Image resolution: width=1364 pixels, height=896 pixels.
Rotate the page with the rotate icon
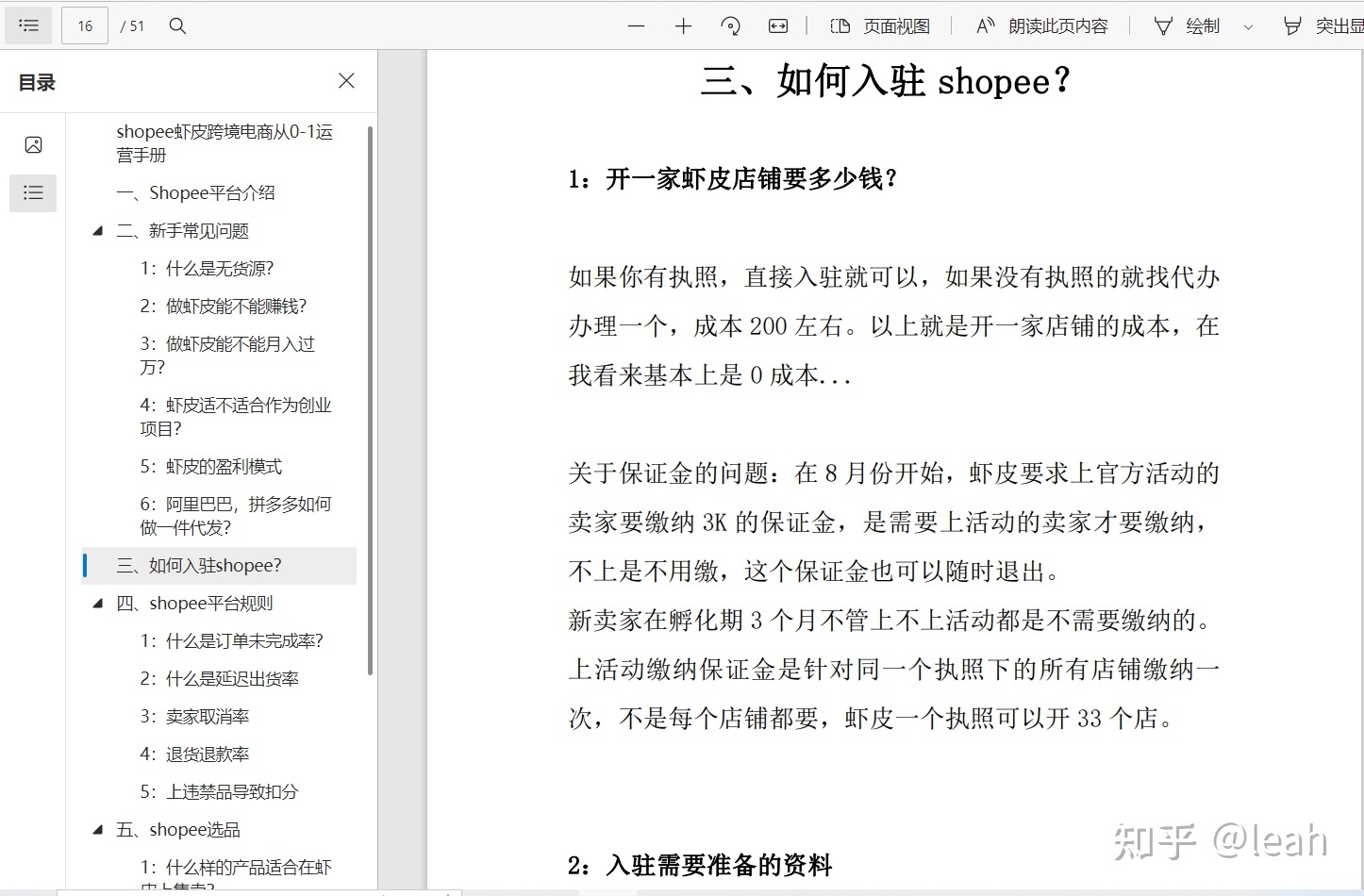pyautogui.click(x=731, y=26)
